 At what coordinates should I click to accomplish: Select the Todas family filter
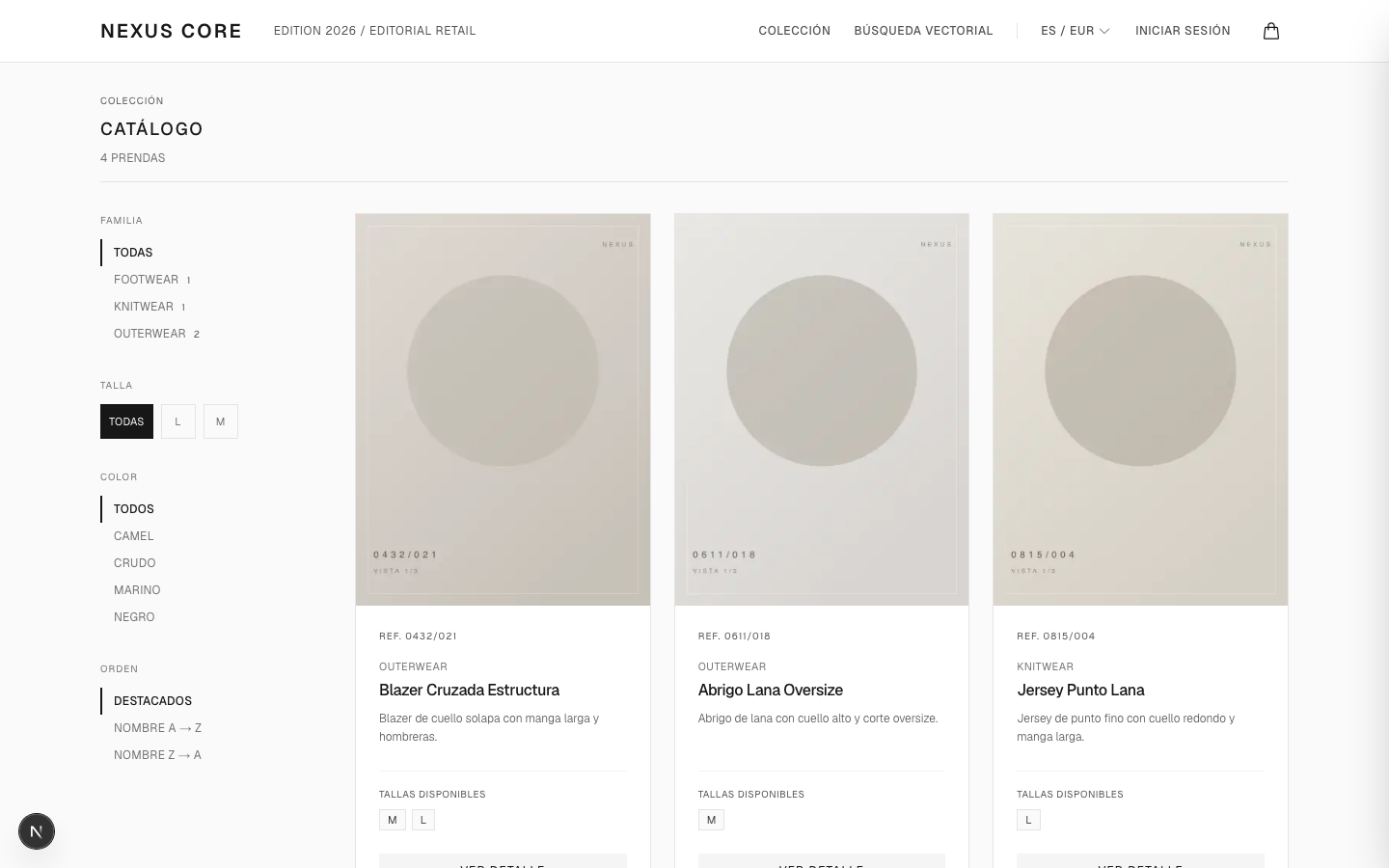point(133,253)
